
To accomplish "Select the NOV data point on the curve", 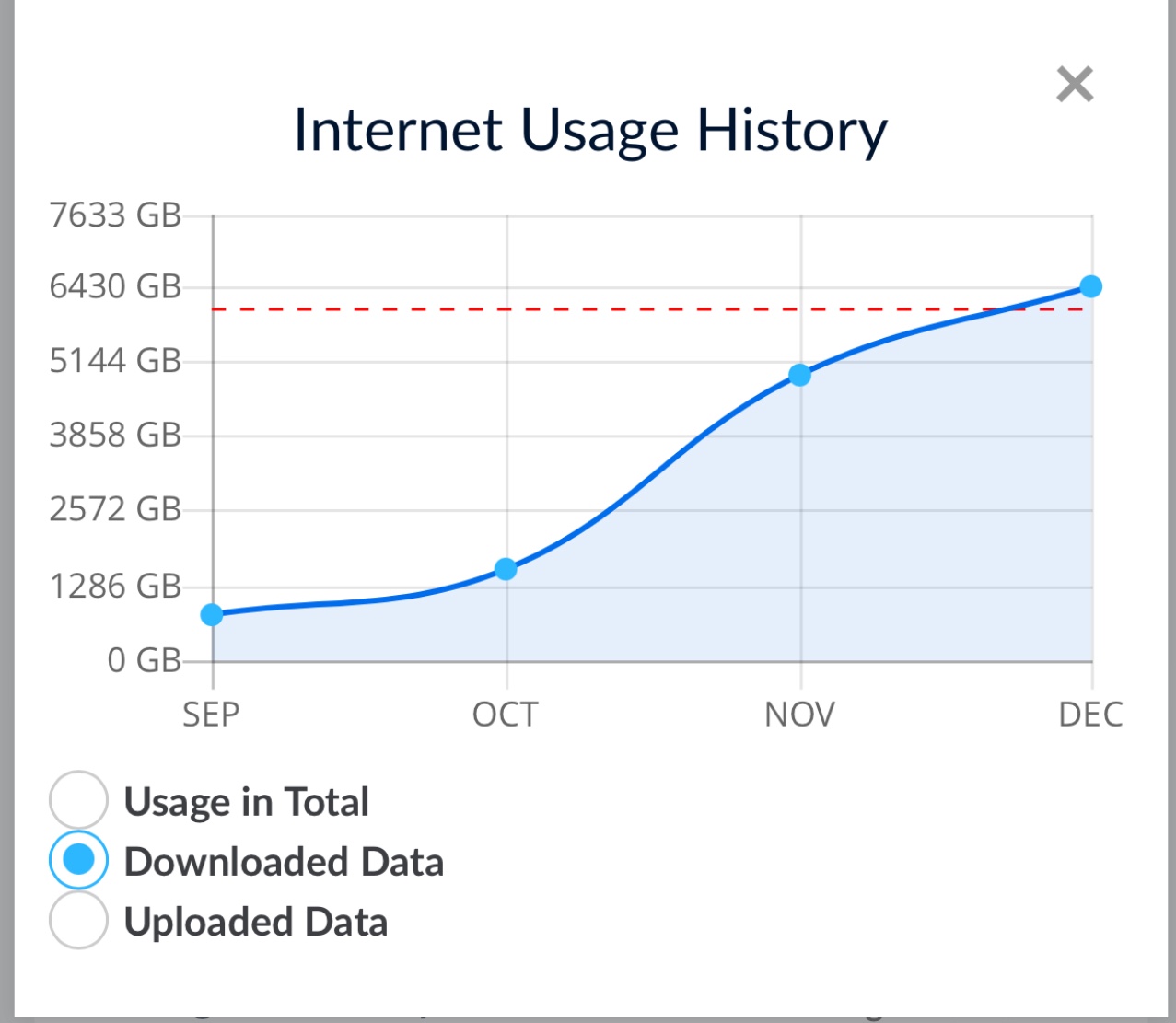I will 799,375.
